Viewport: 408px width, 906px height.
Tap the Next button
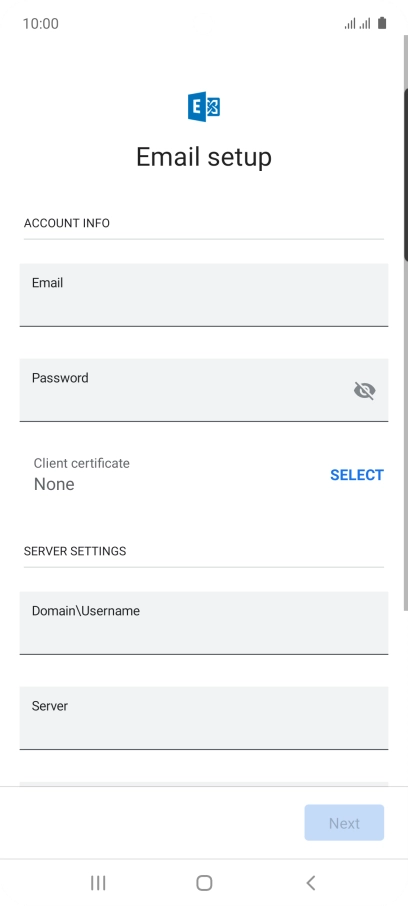click(x=344, y=823)
